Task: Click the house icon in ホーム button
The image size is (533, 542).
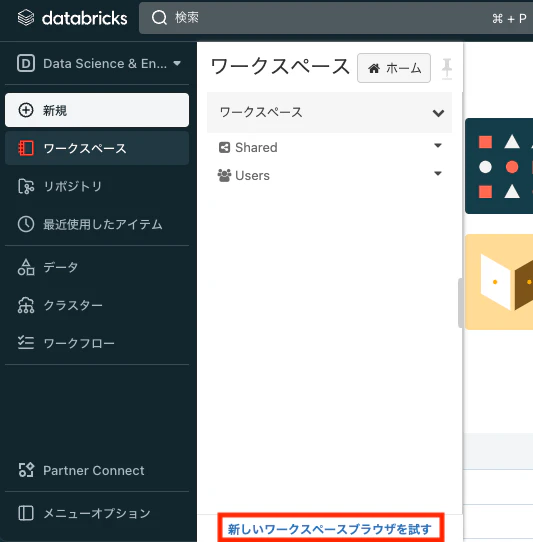Action: (374, 68)
